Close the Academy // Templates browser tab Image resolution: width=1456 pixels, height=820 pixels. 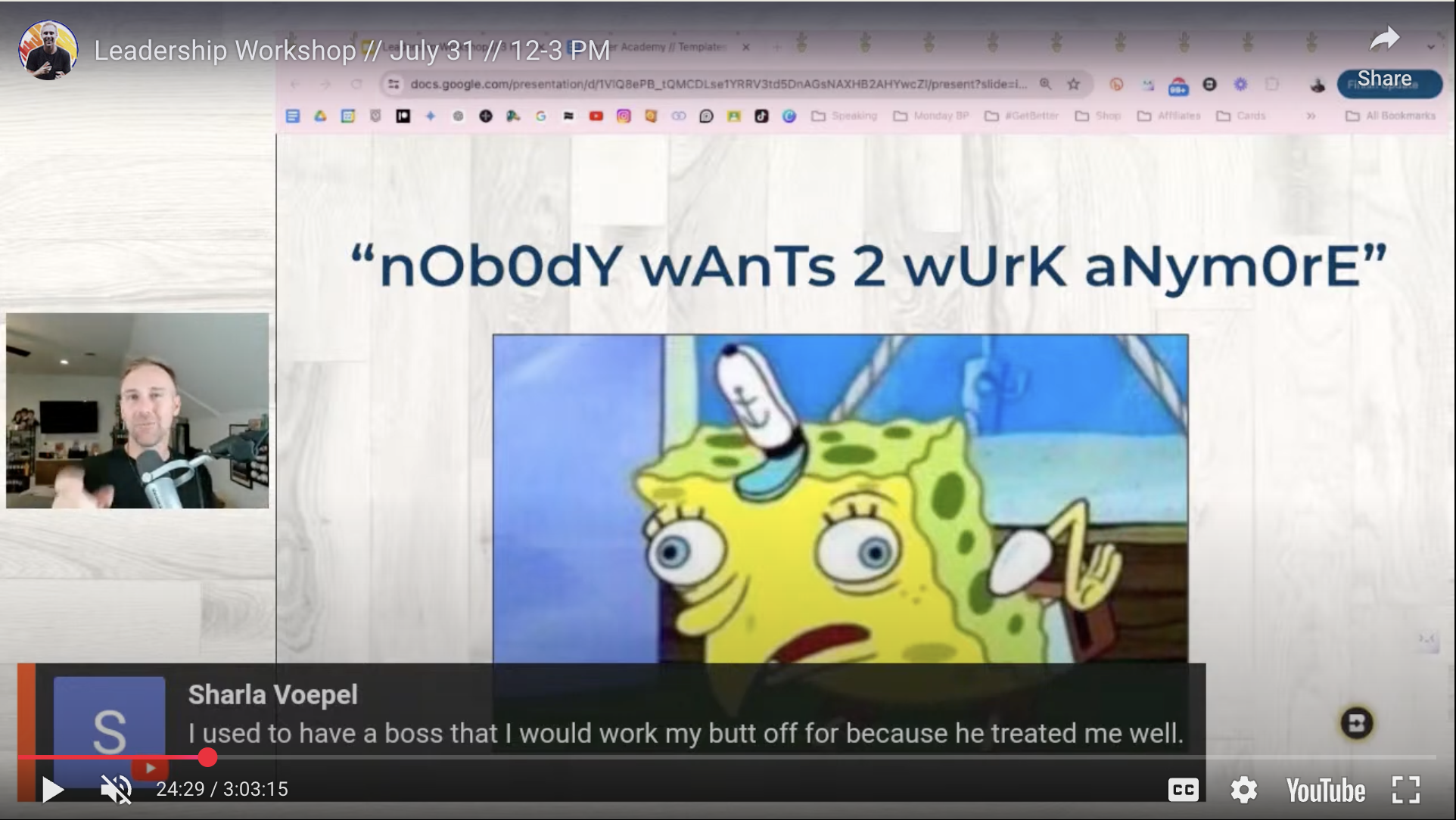746,47
